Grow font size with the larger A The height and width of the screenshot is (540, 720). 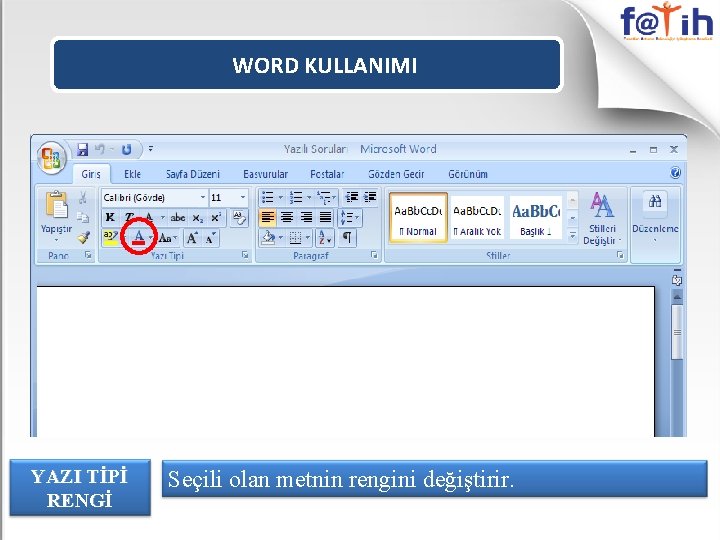point(192,238)
